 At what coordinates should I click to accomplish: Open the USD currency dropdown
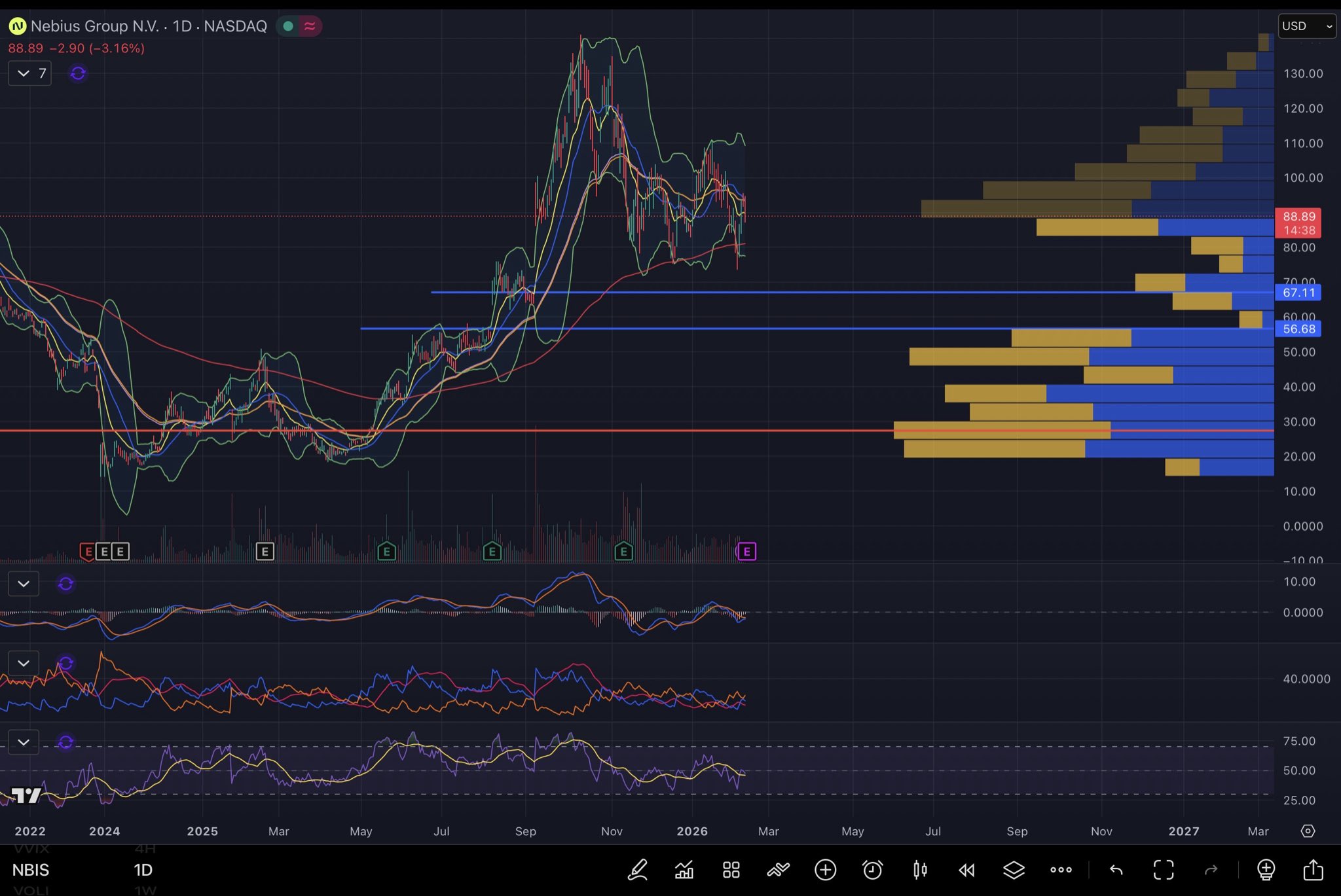point(1306,26)
